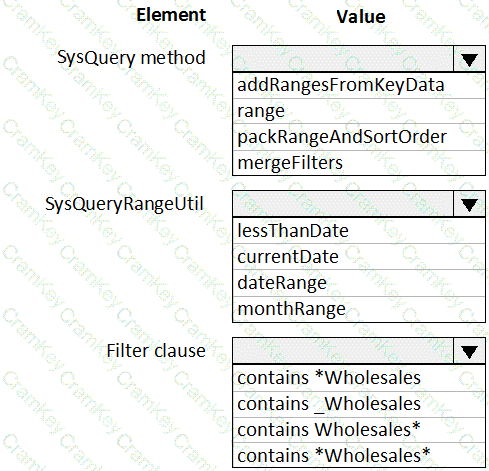Choose contains _Wholesales option

tap(359, 404)
